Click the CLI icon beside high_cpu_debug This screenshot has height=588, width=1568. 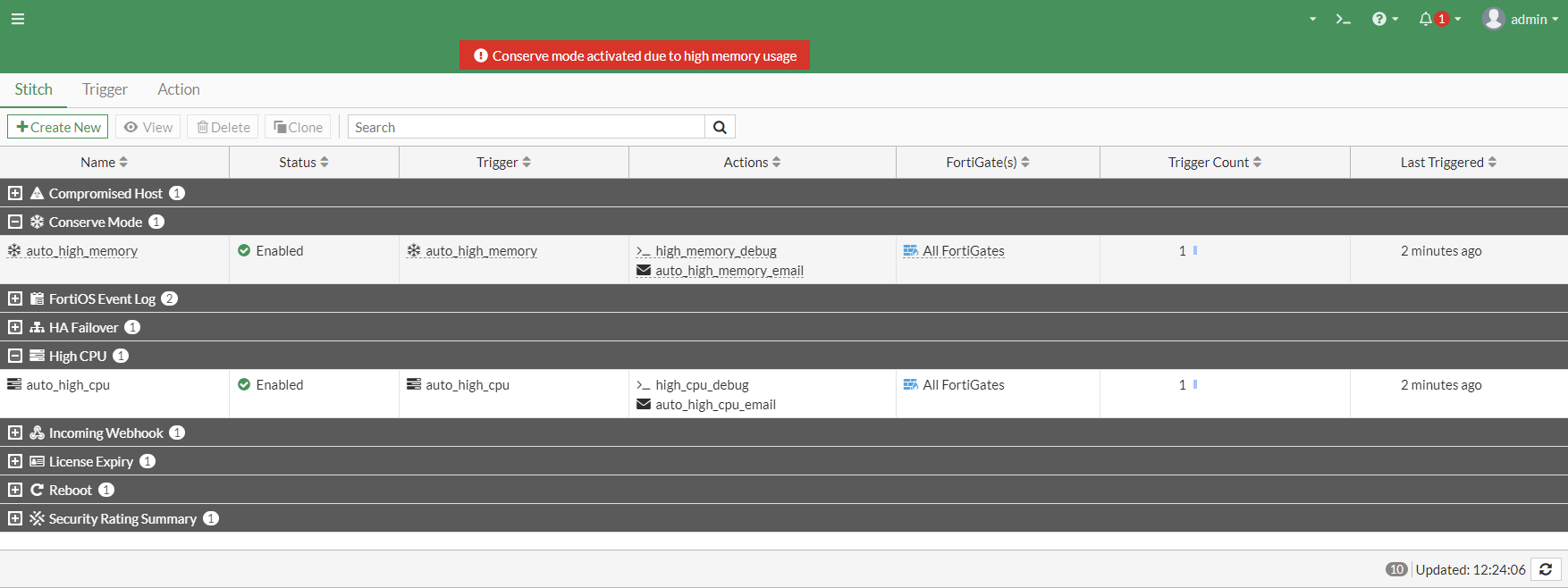coord(644,385)
